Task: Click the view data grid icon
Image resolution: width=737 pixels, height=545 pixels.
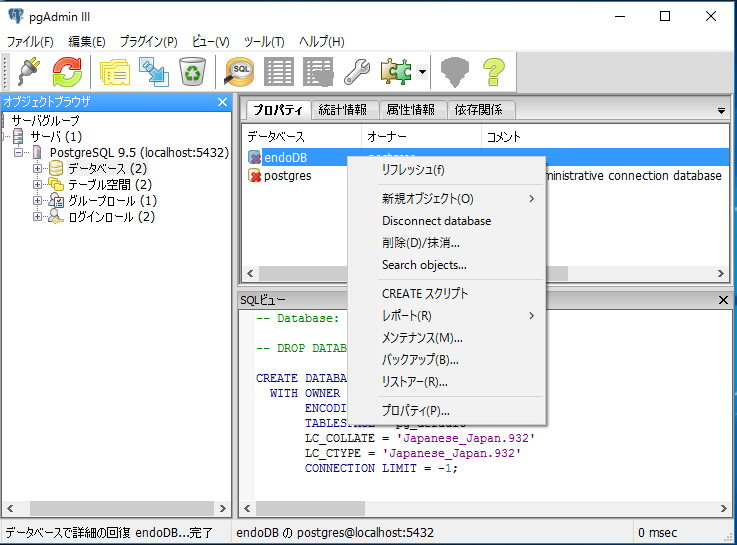Action: [x=279, y=72]
